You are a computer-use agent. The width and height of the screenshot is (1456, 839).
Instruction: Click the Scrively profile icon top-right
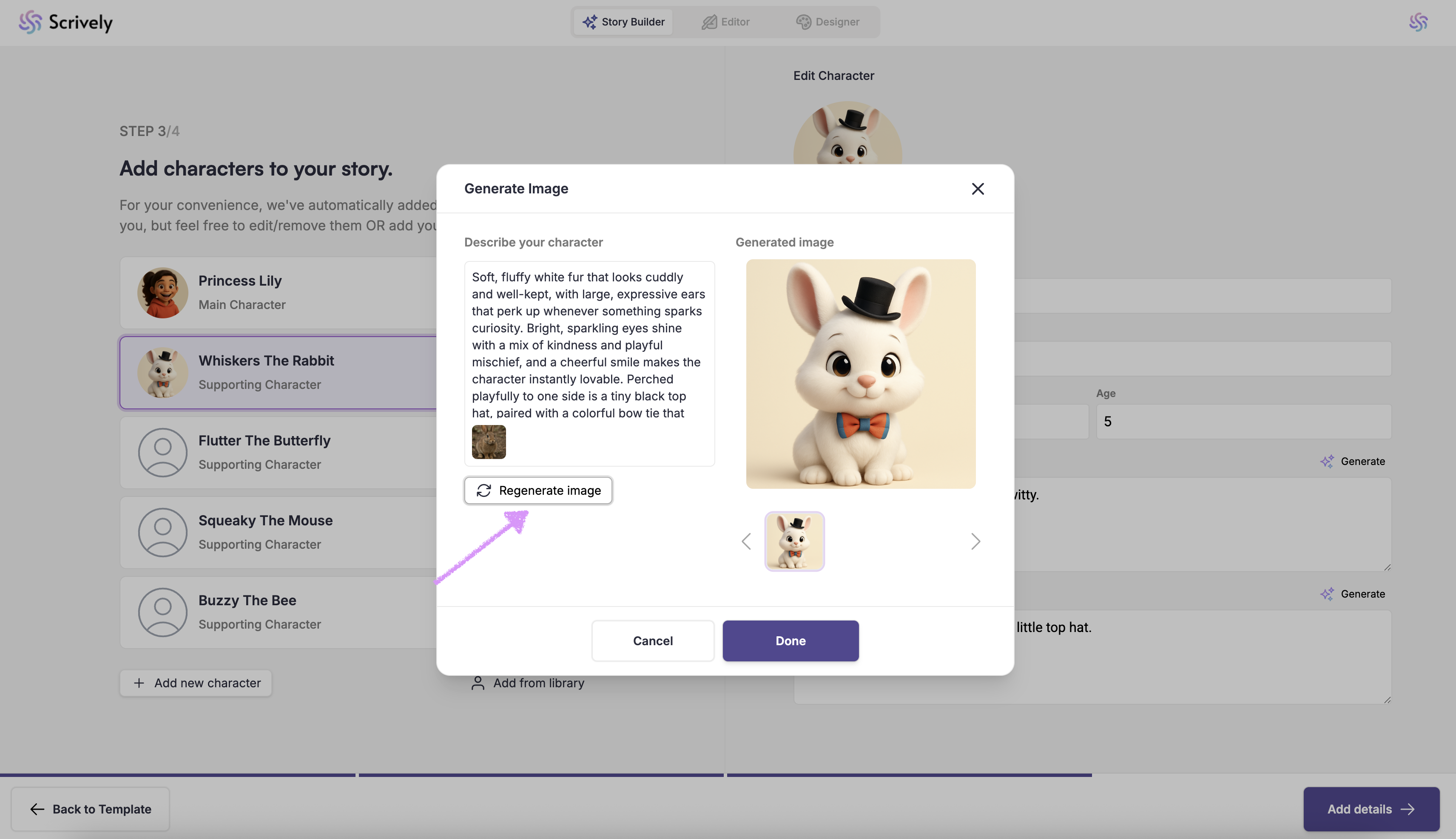1418,22
